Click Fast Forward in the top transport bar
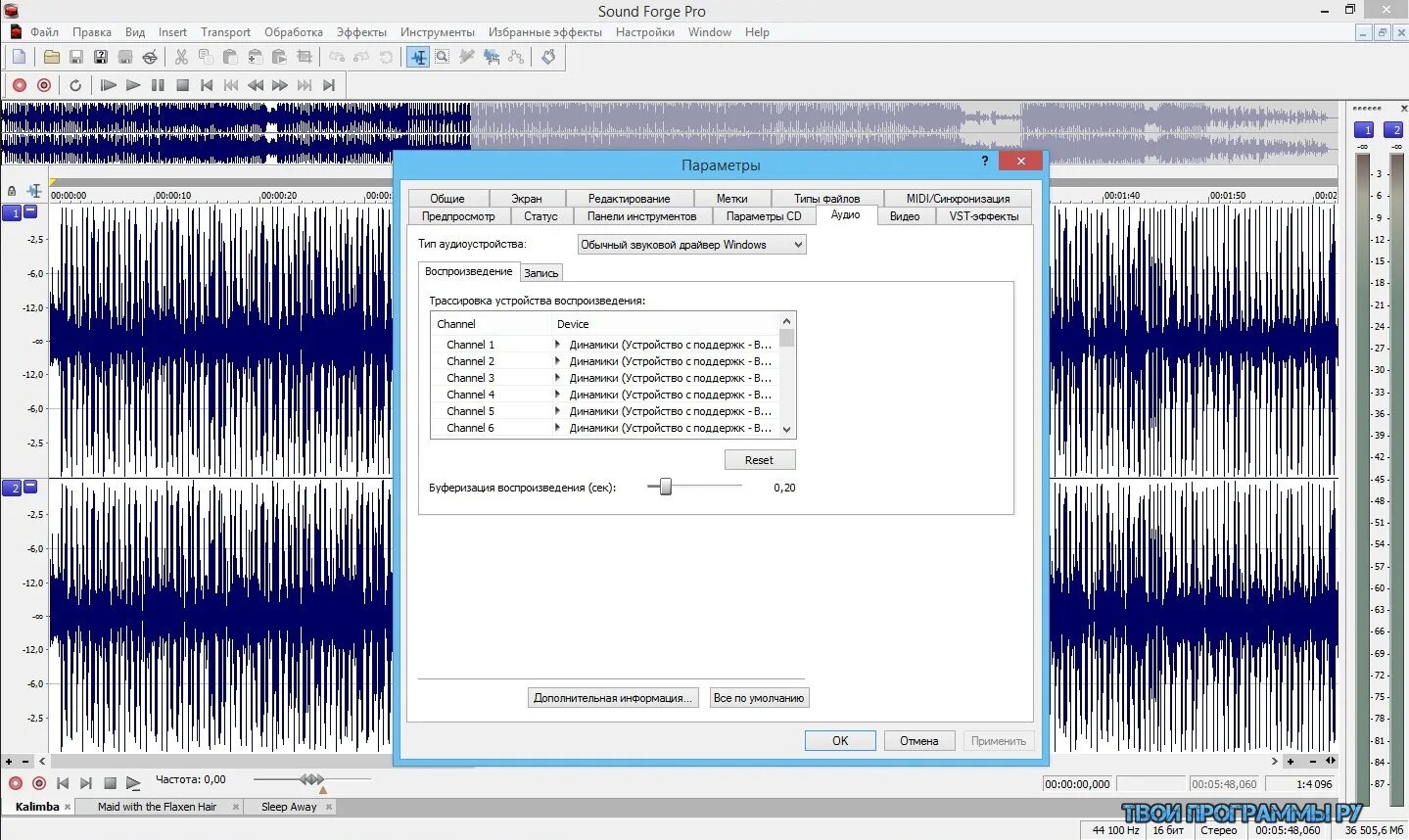 (x=280, y=85)
